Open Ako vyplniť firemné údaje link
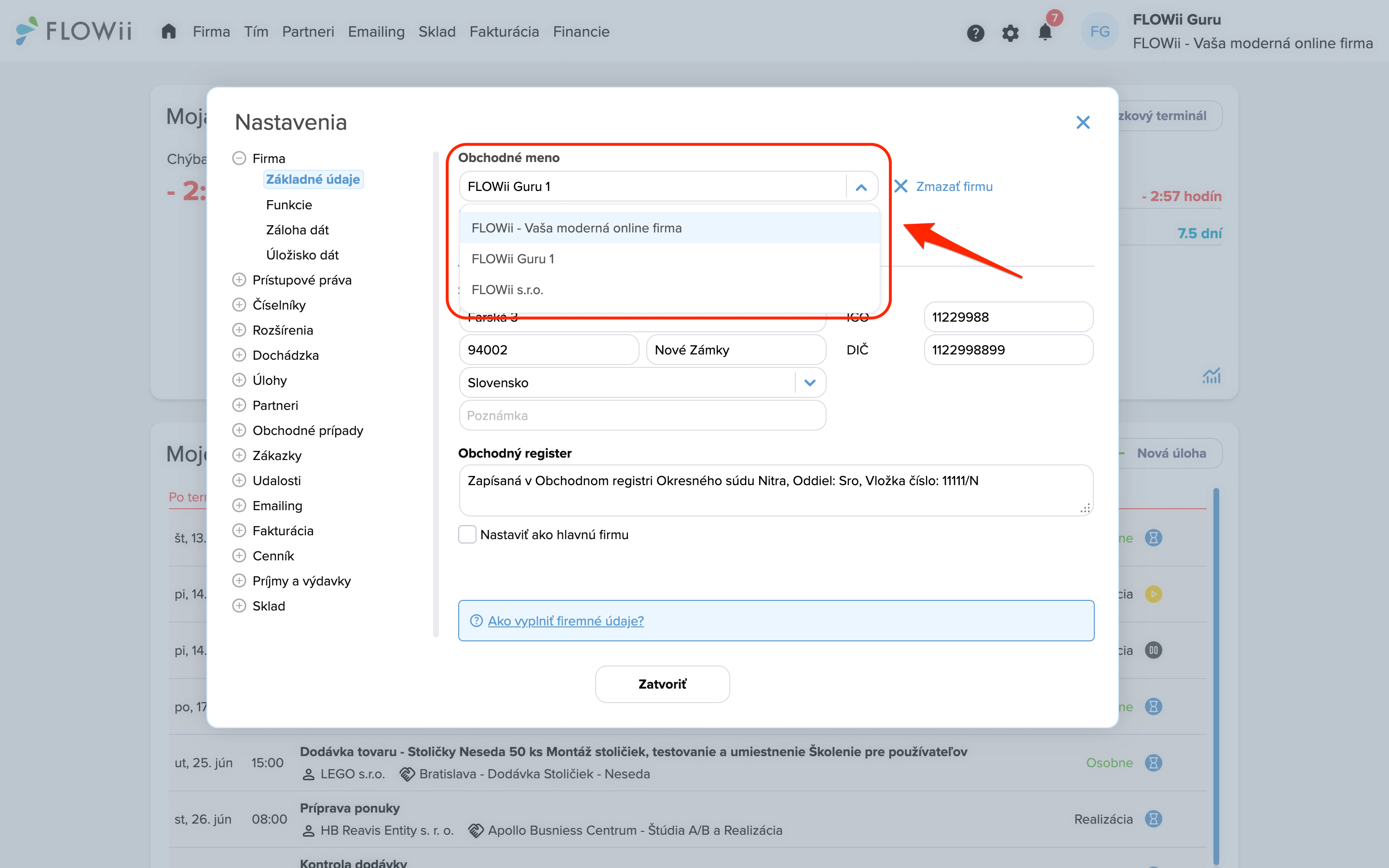Screen dimensions: 1389x868 pyautogui.click(x=565, y=621)
